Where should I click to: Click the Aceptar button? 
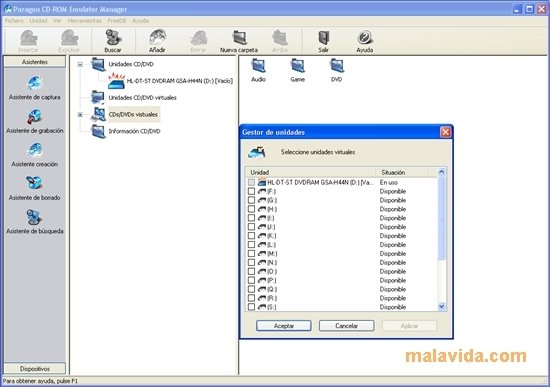coord(284,326)
